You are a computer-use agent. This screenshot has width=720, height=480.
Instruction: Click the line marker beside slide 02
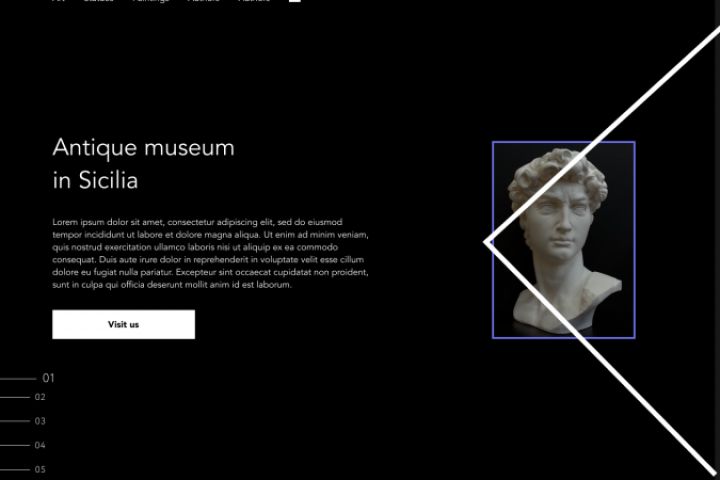coord(15,397)
